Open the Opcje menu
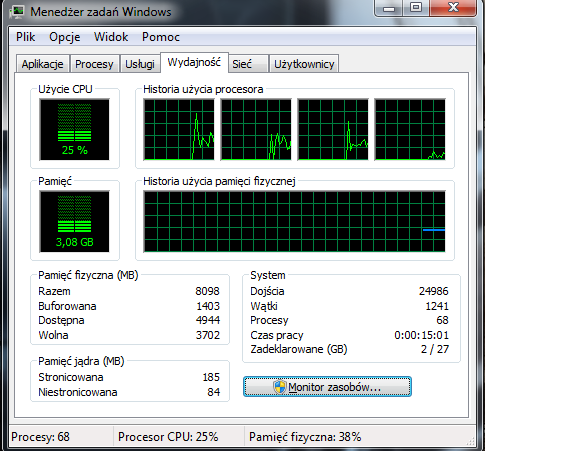Image resolution: width=577 pixels, height=451 pixels. click(x=65, y=37)
